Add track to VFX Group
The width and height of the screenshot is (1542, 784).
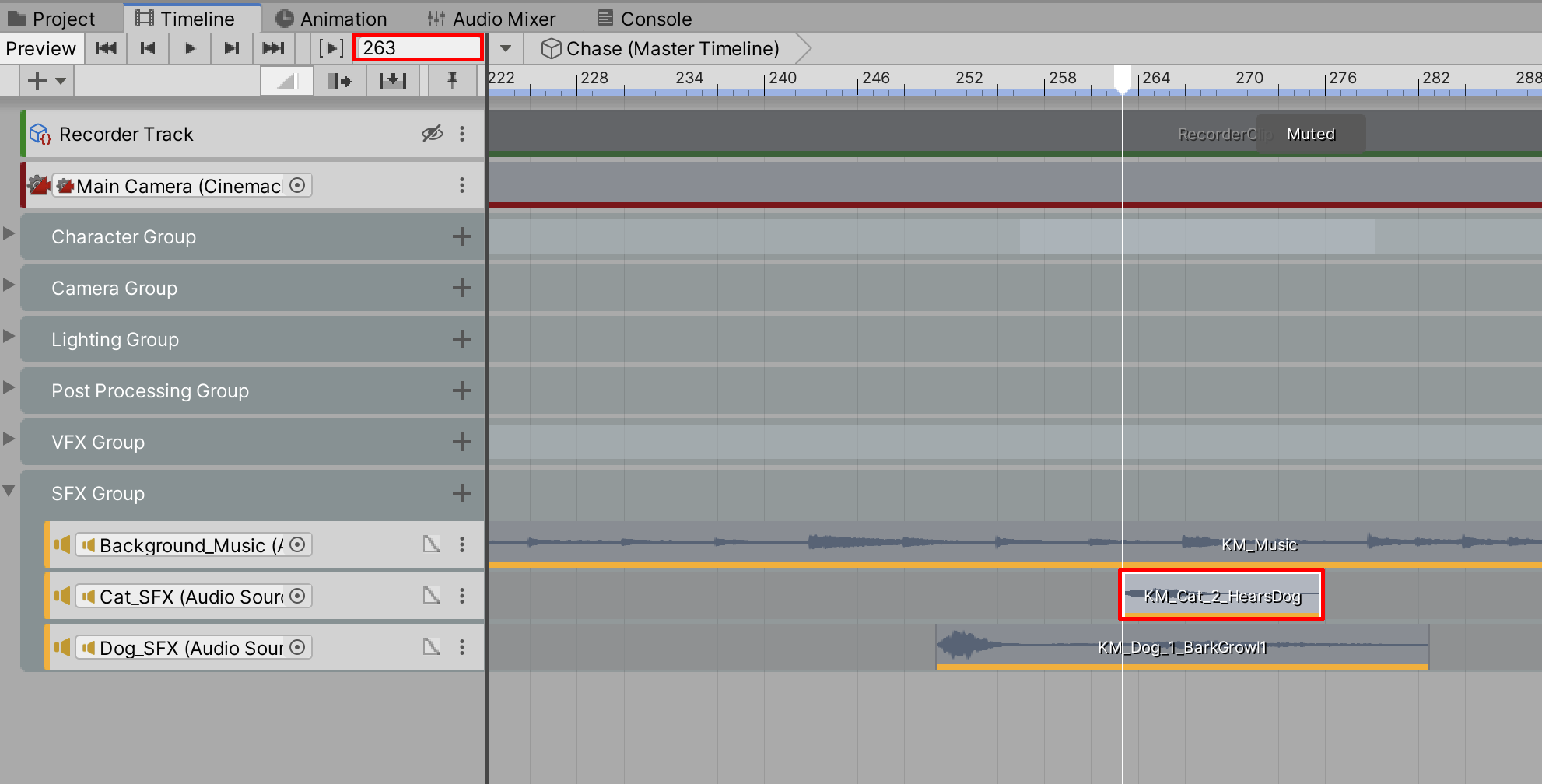(462, 442)
